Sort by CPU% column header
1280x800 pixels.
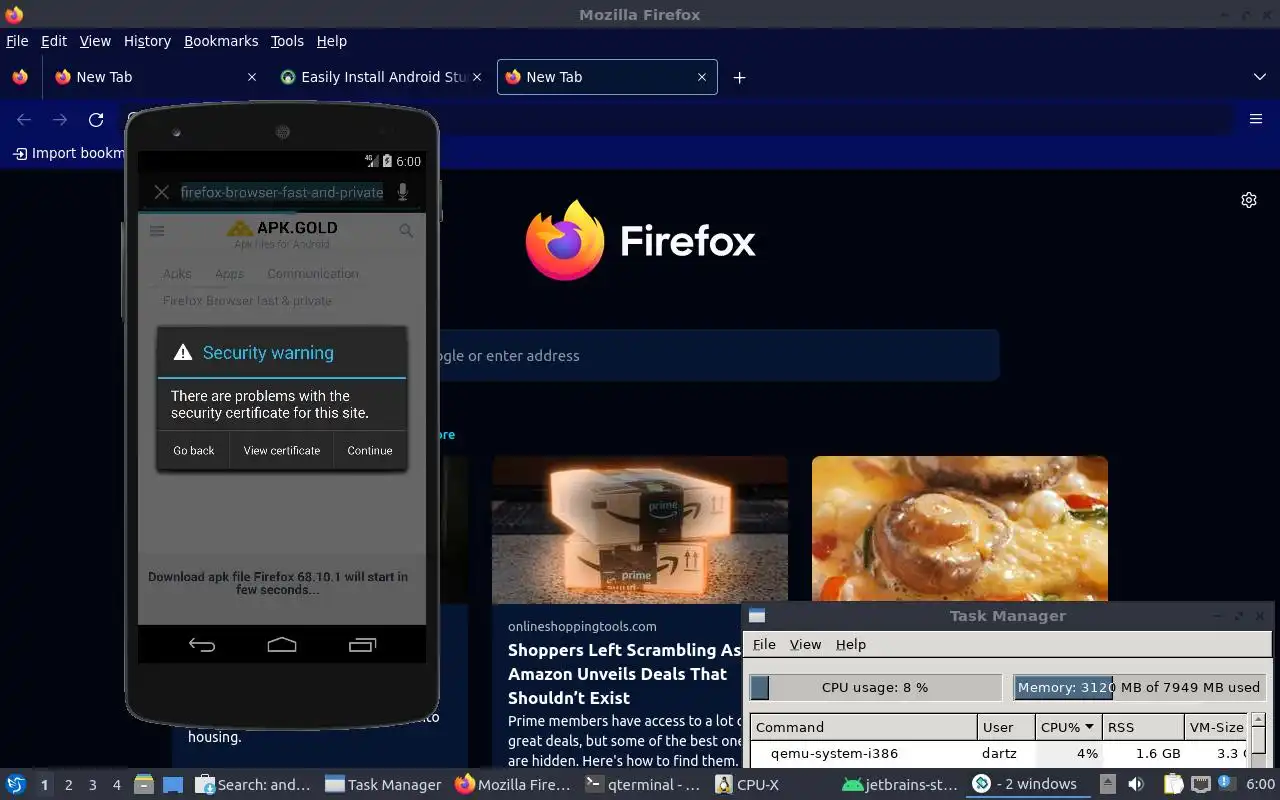1067,727
